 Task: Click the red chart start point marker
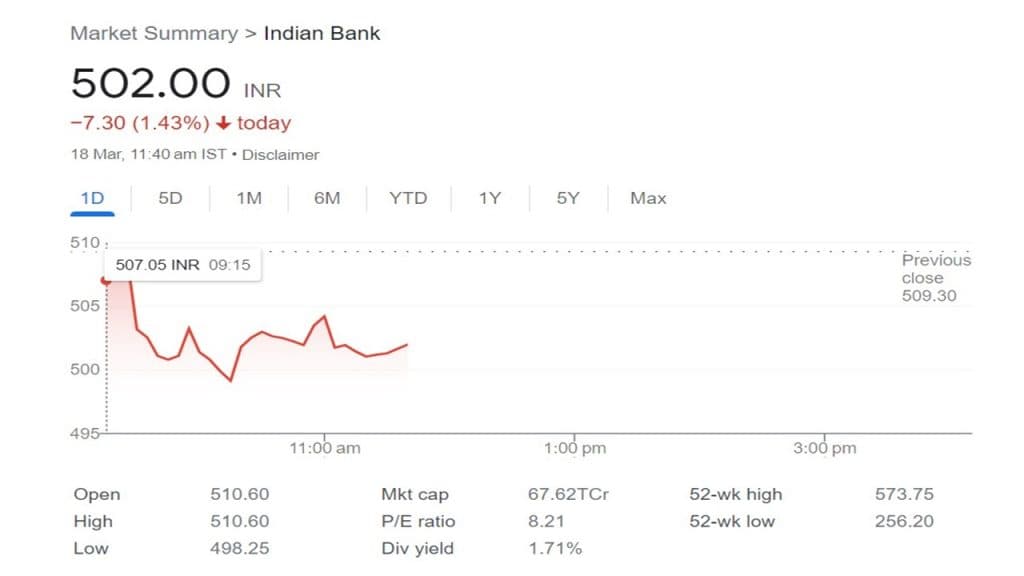106,280
